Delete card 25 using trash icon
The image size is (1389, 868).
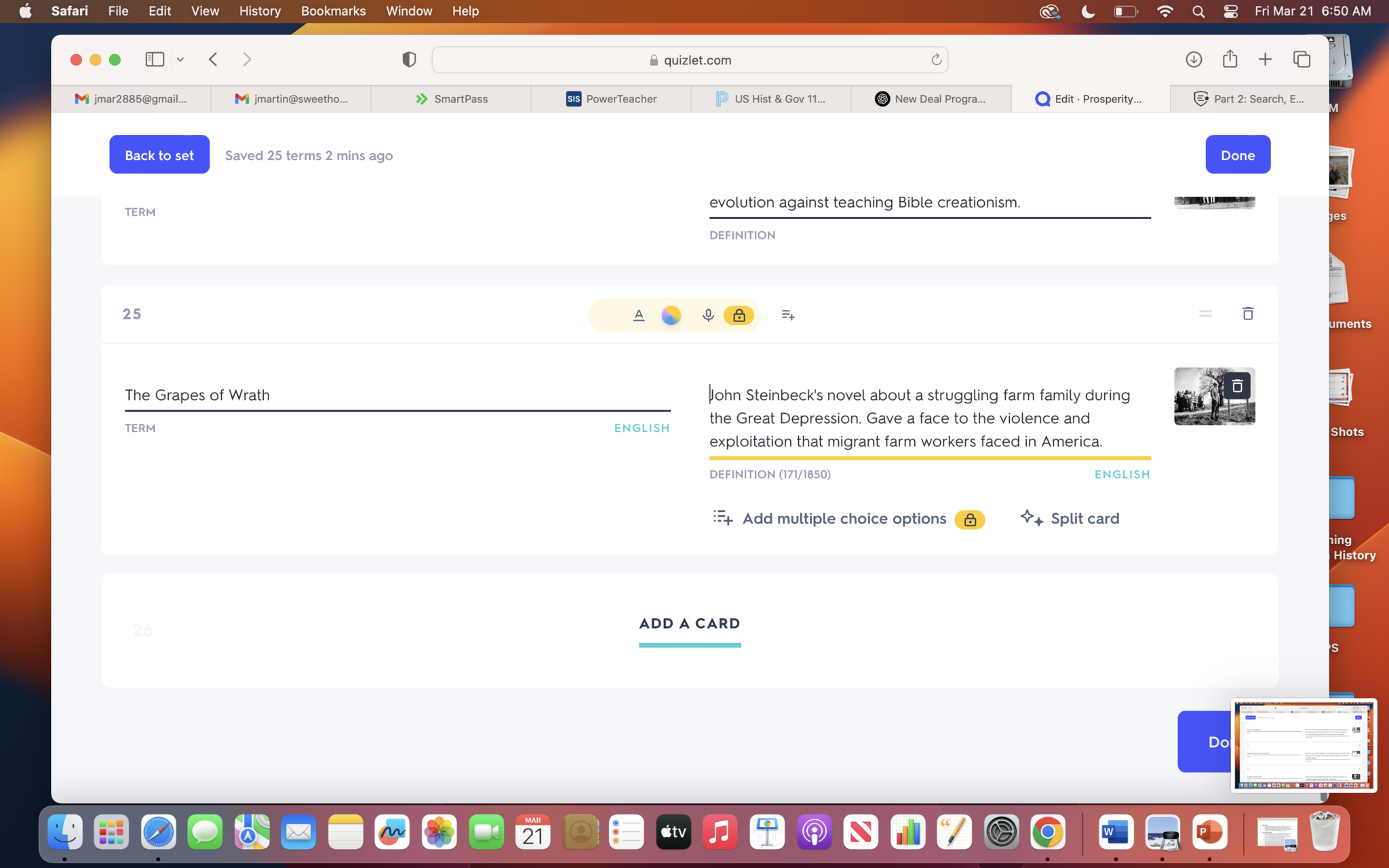click(1247, 313)
